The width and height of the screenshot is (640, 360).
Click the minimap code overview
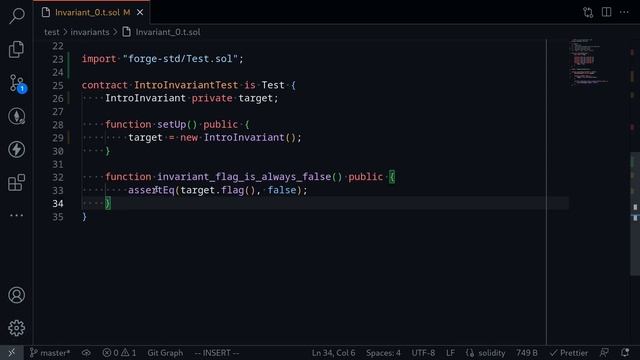(588, 62)
